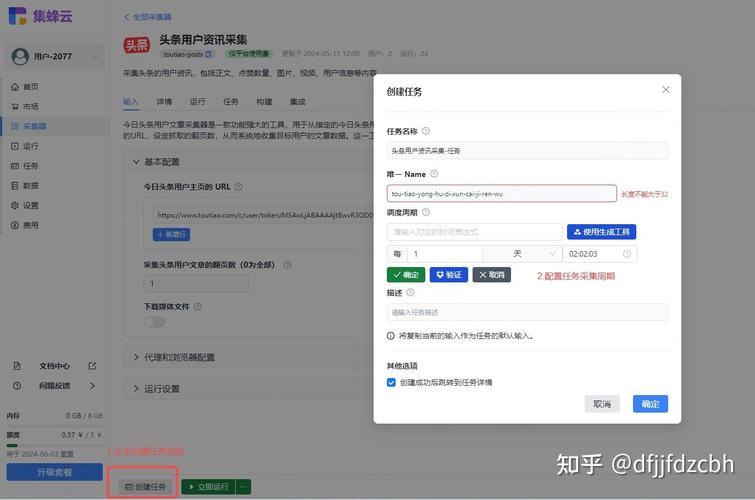Viewport: 755px width, 500px height.
Task: Click the 使用生成工具 button
Action: pos(601,232)
